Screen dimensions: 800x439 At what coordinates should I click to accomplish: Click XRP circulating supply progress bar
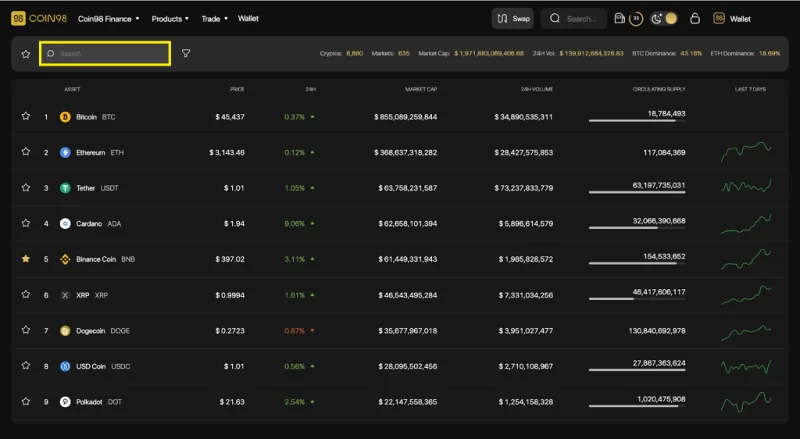(637, 299)
